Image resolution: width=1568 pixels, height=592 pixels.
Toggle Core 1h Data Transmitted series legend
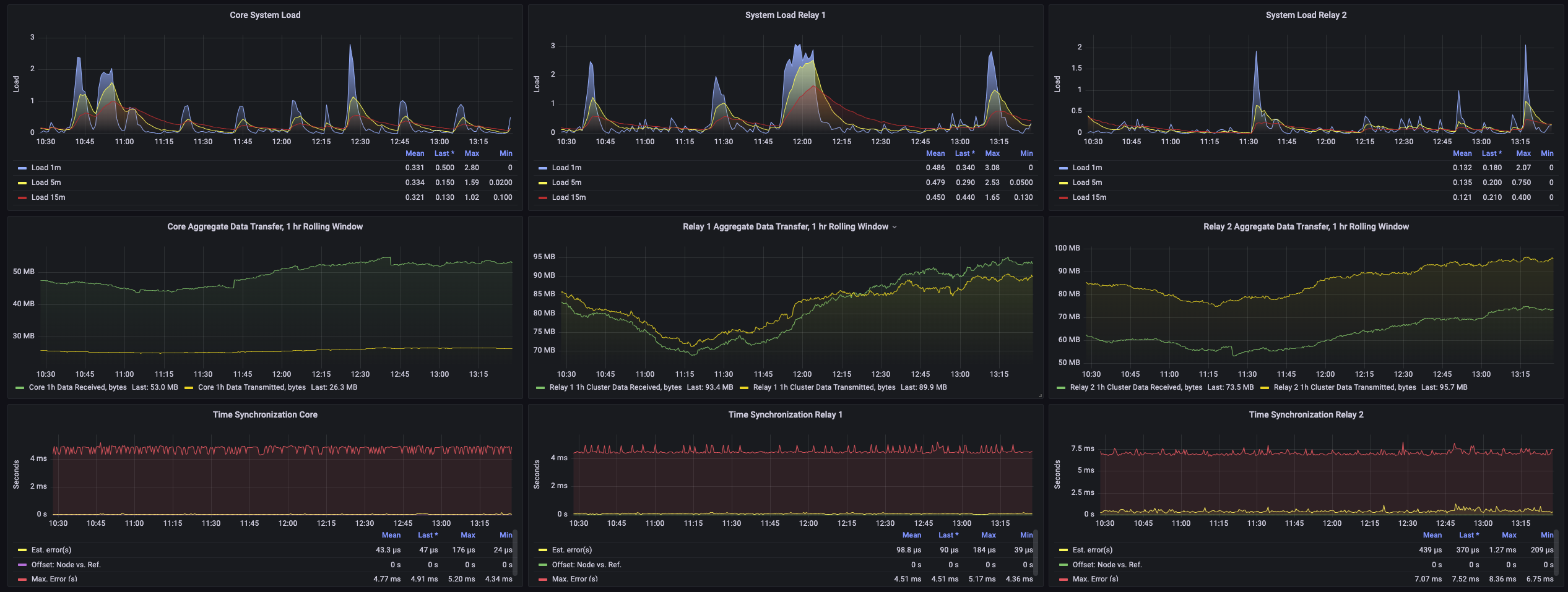(252, 387)
